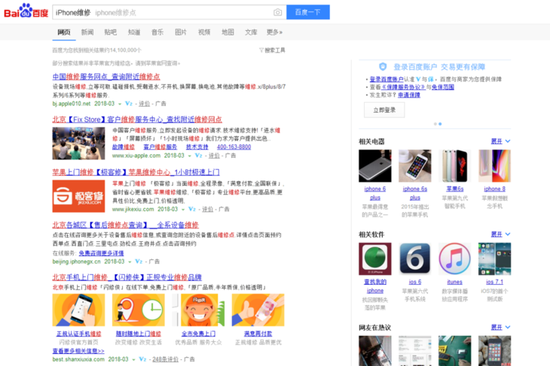Open the iTunes software icon
This screenshot has width=550, height=366.
(x=455, y=259)
